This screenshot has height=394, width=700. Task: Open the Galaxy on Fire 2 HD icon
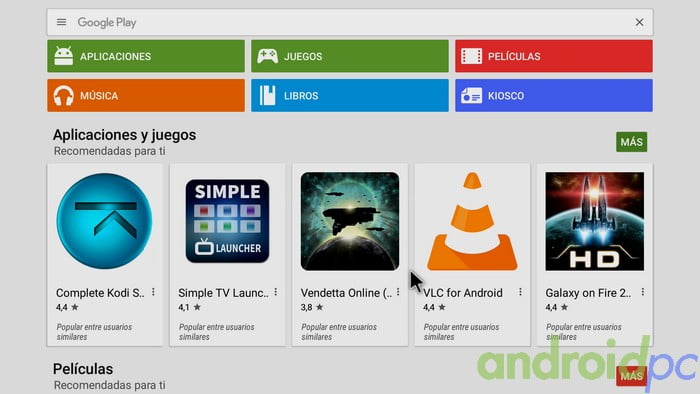(x=595, y=221)
